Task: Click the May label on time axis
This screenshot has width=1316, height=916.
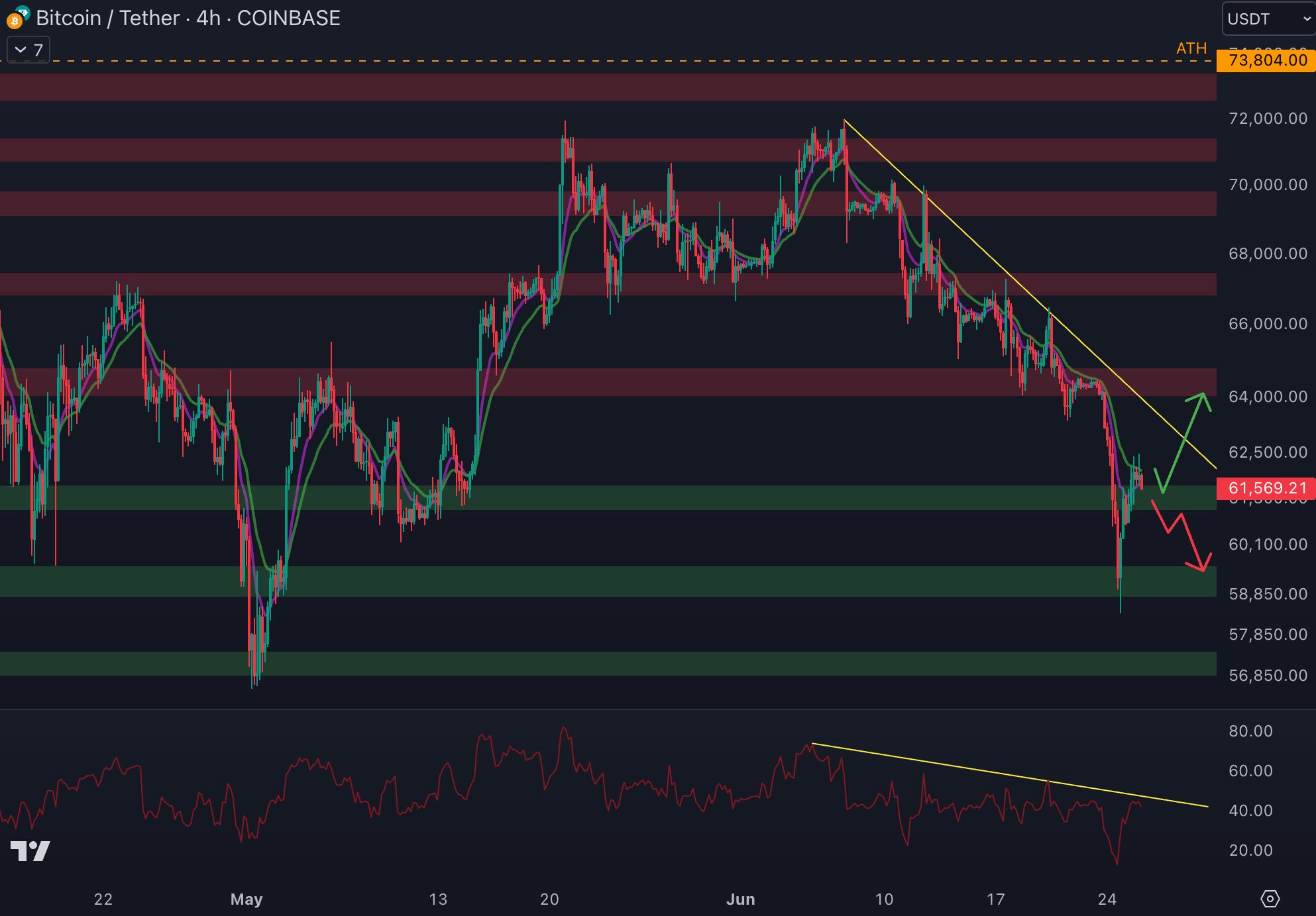Action: [247, 899]
